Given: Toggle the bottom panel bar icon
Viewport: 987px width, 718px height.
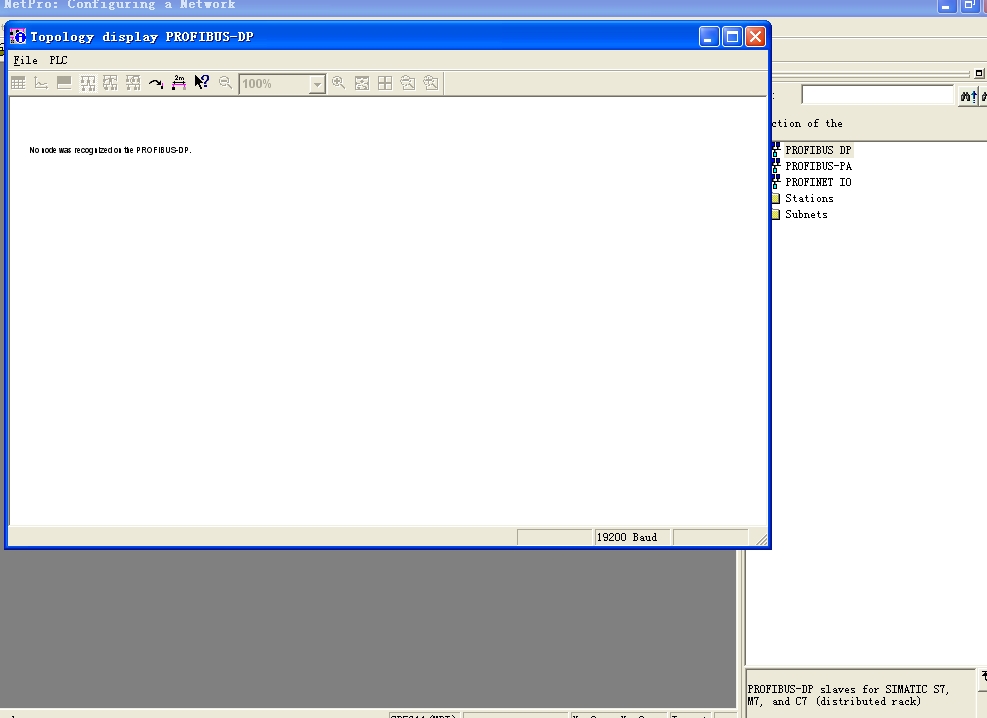Looking at the screenshot, I should tap(64, 83).
